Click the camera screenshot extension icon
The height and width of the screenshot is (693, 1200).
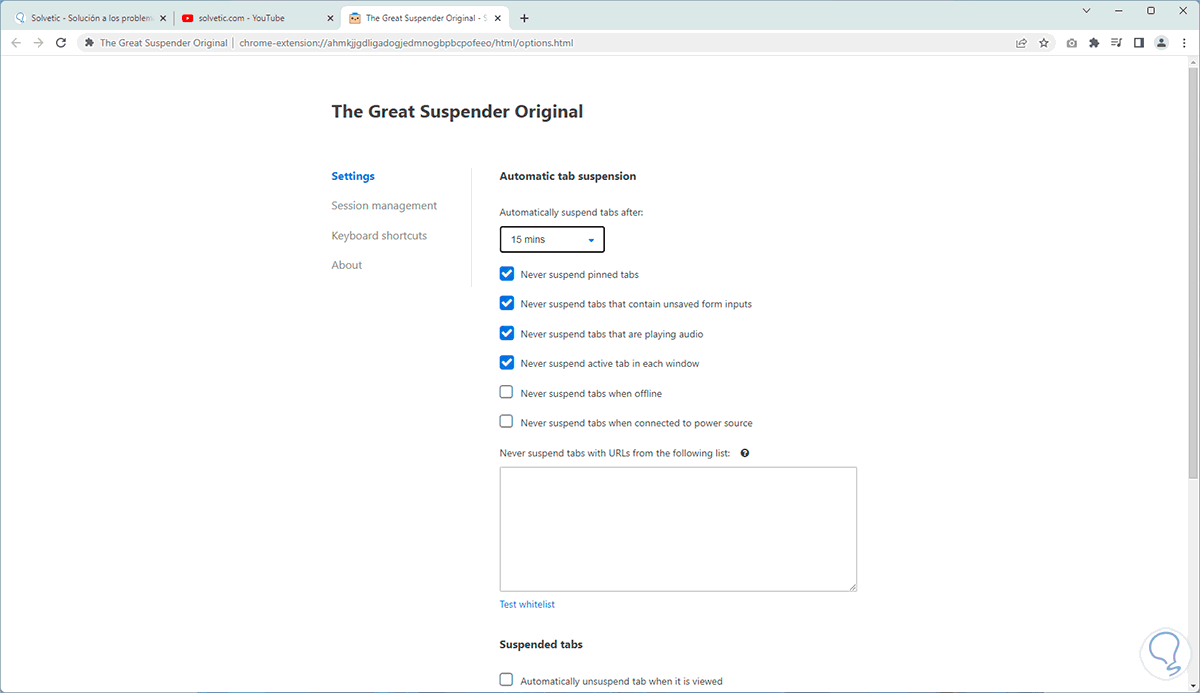pyautogui.click(x=1072, y=43)
